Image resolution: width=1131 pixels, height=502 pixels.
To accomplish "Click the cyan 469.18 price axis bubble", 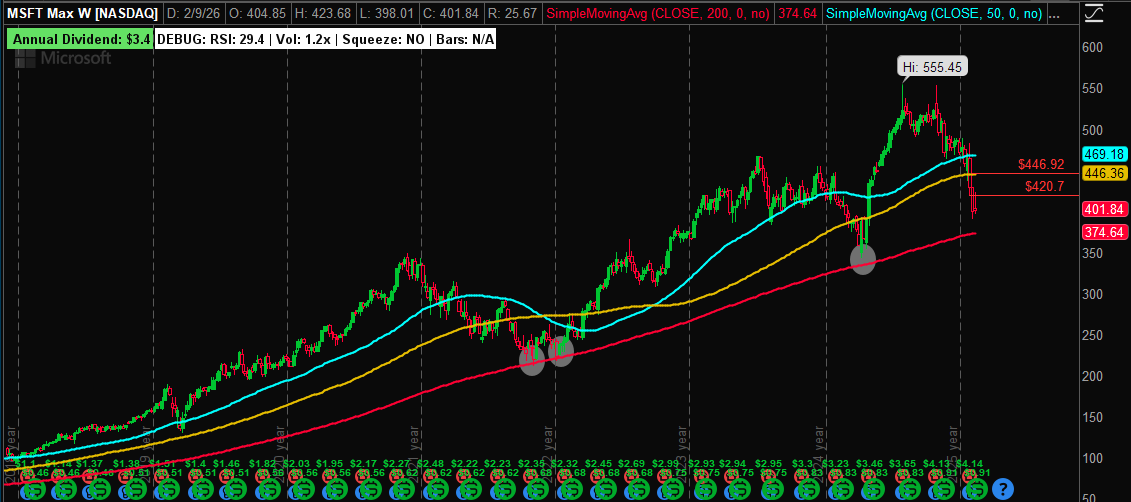I will (x=1104, y=154).
